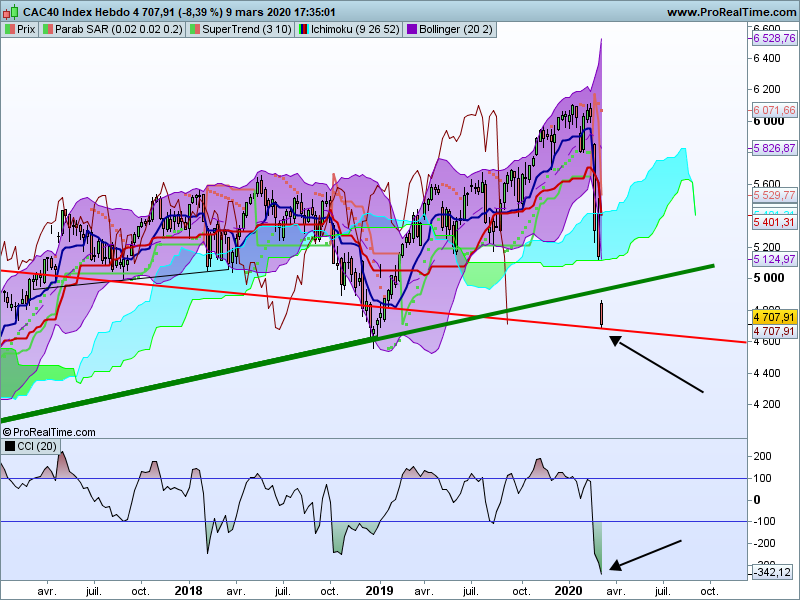Open the Prix indicator label
This screenshot has height=600, width=800.
click(26, 30)
